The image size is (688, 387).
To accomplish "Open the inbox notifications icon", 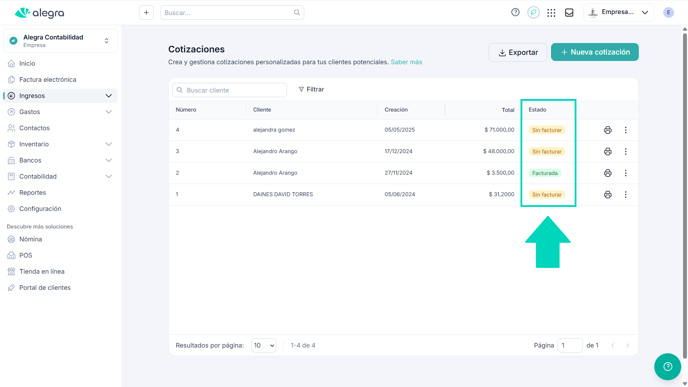I will [x=569, y=13].
